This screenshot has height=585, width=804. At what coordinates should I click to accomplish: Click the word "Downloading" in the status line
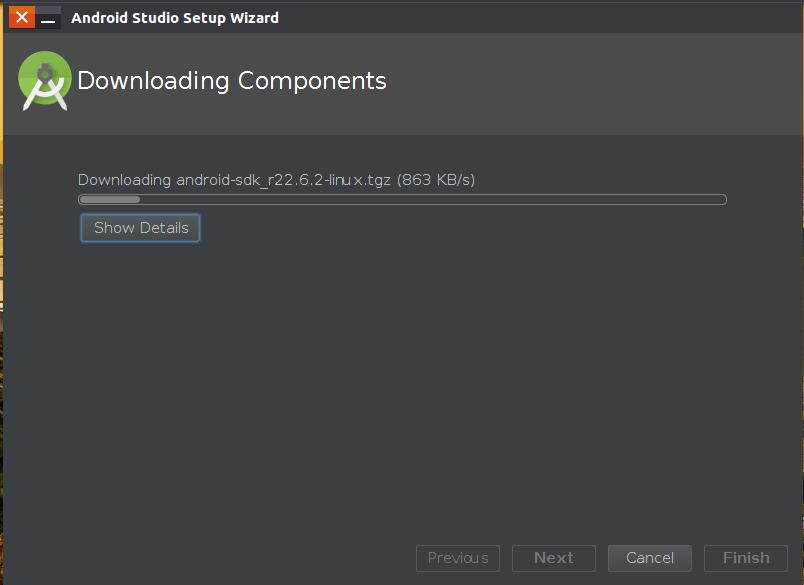(124, 180)
